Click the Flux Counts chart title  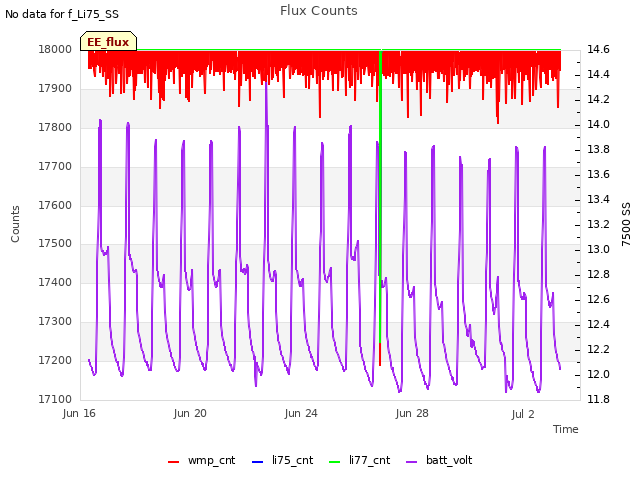point(319,11)
